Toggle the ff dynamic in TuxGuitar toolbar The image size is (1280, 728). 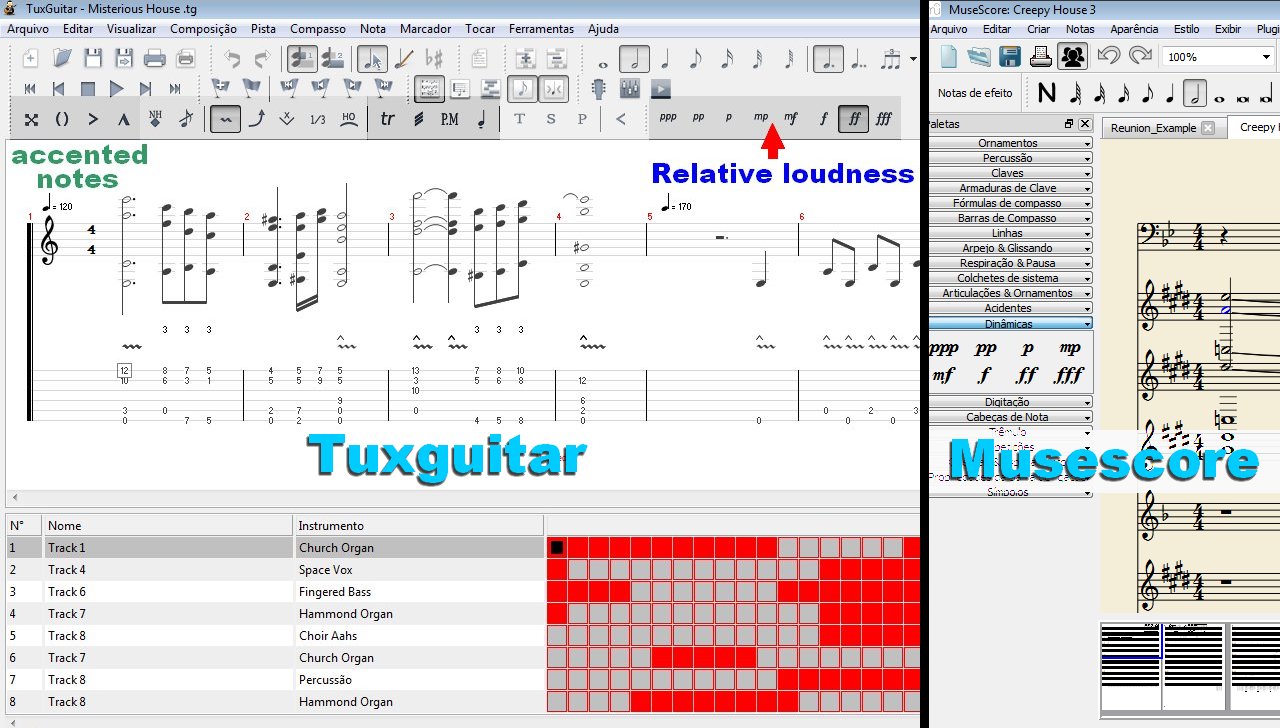[854, 119]
